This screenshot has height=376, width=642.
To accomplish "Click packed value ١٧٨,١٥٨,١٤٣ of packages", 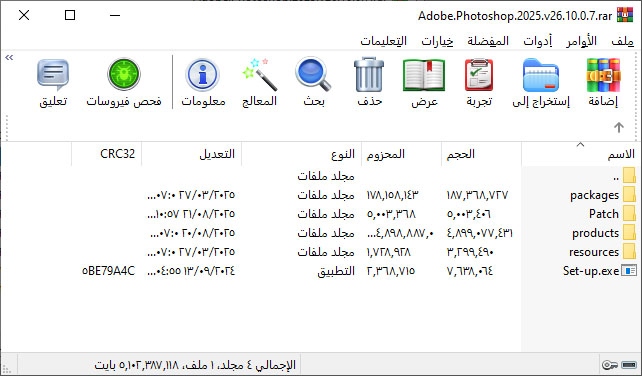I will pos(393,195).
